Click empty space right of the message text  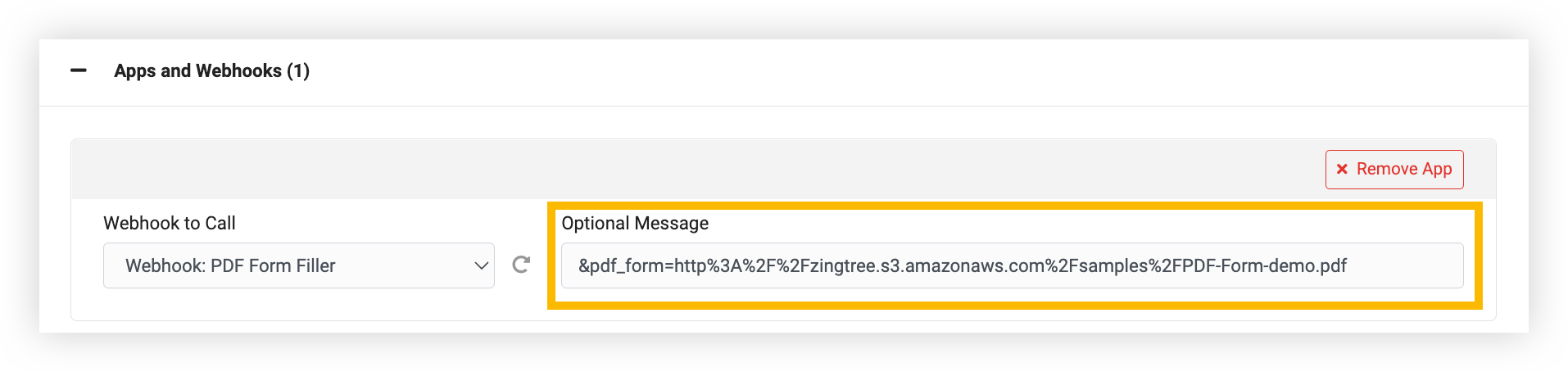point(1405,265)
